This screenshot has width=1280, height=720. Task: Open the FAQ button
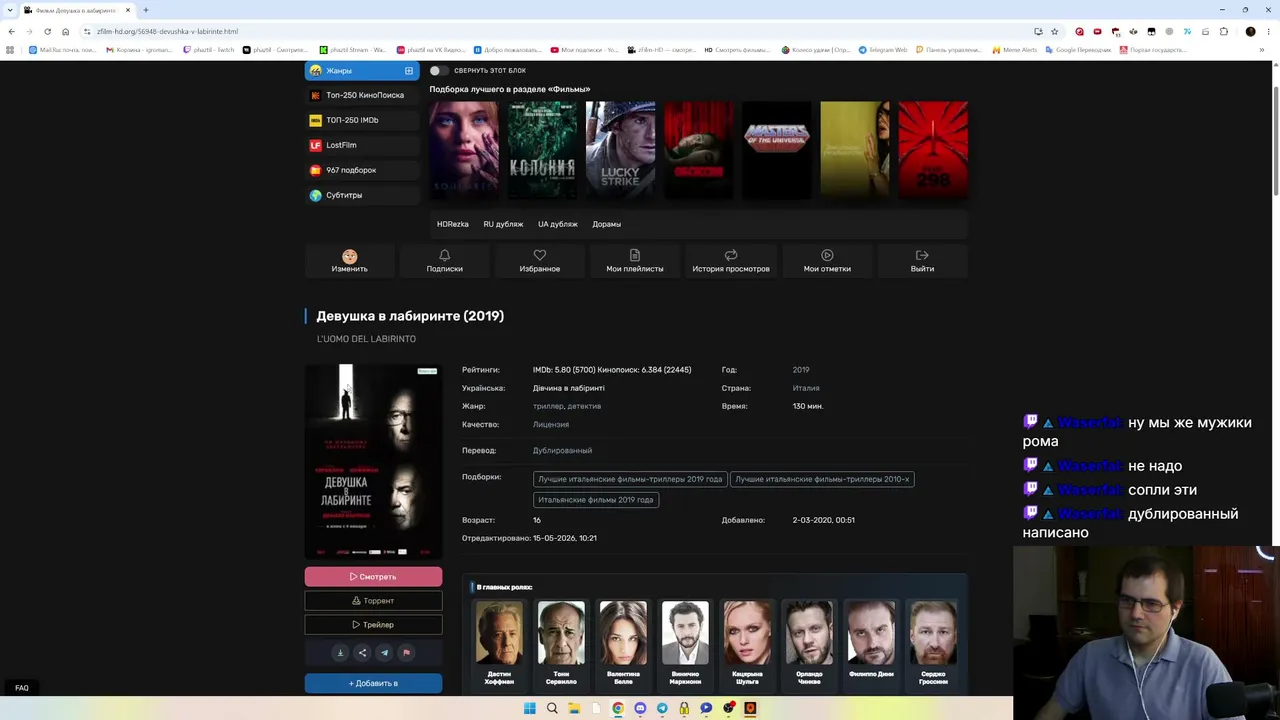tap(22, 688)
